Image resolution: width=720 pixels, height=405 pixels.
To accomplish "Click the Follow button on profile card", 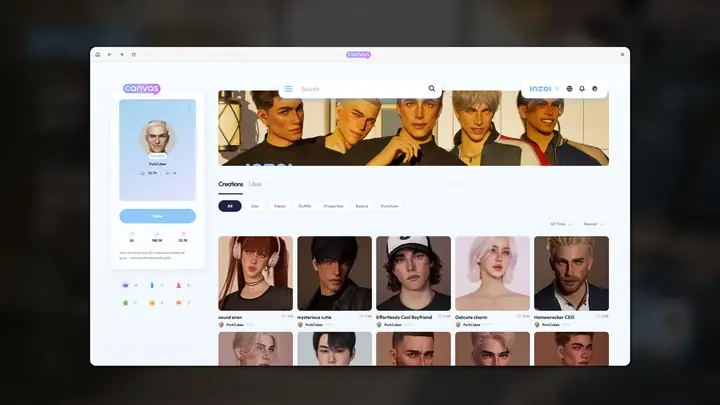I will [x=157, y=215].
